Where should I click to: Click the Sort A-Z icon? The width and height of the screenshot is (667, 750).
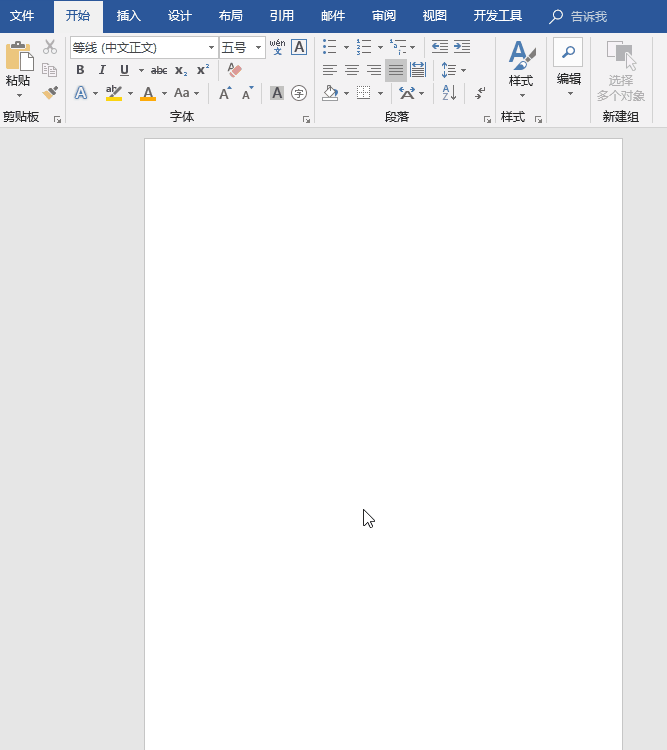[449, 93]
